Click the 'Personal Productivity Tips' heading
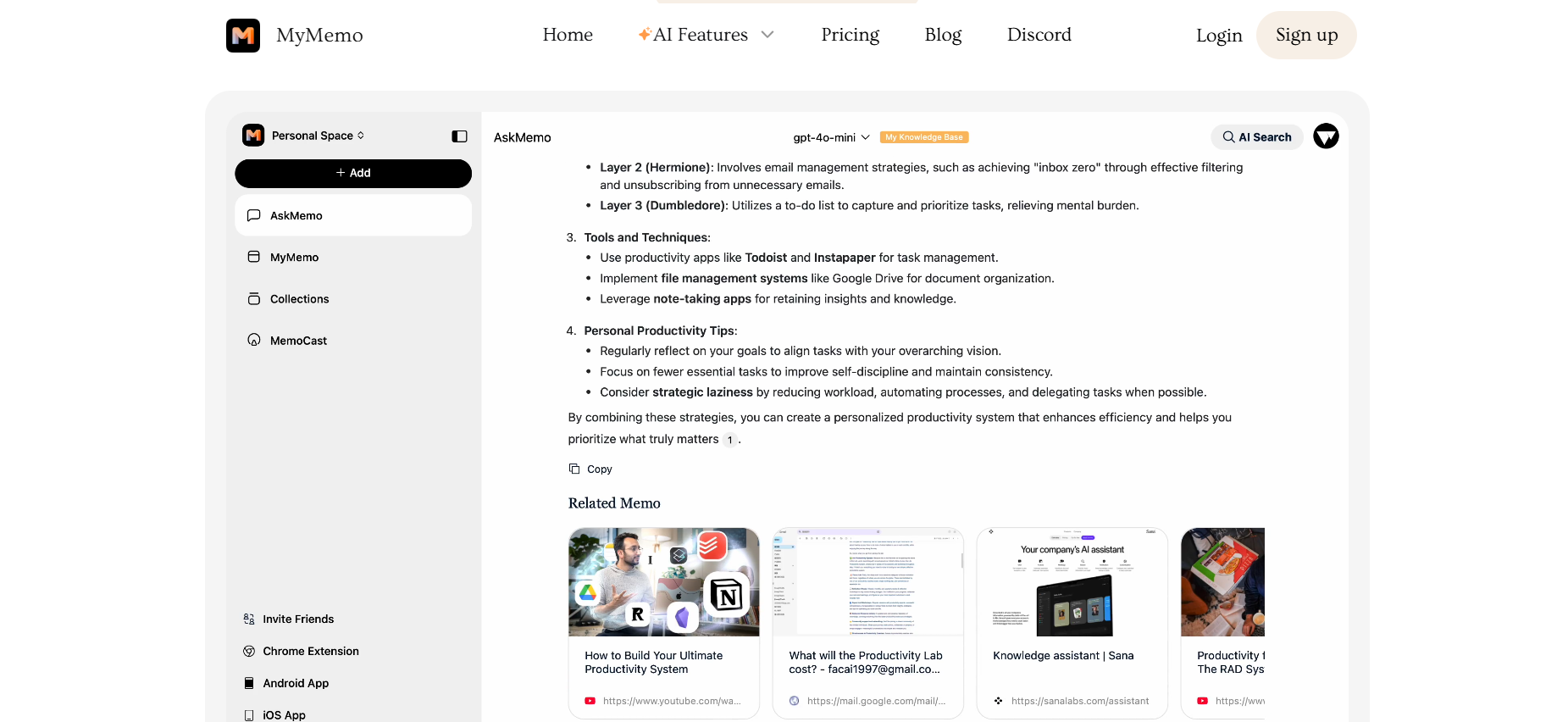The width and height of the screenshot is (1568, 722). [661, 330]
